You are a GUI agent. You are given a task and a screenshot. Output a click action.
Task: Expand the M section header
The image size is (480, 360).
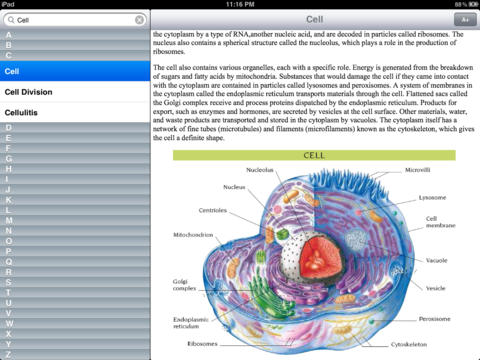tap(75, 220)
